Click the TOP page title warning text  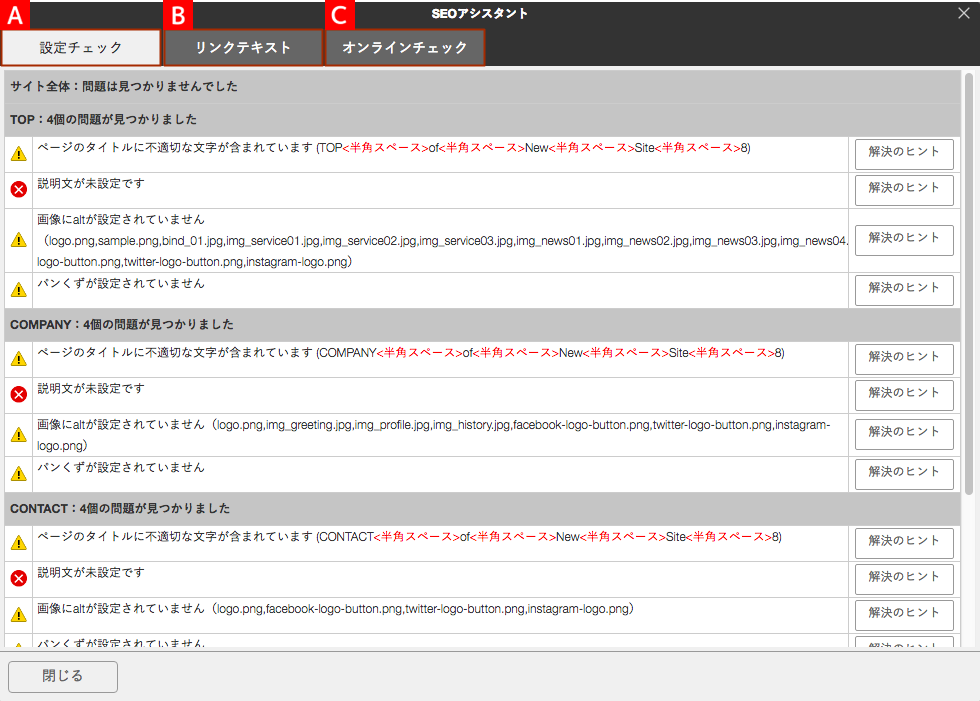tap(394, 148)
